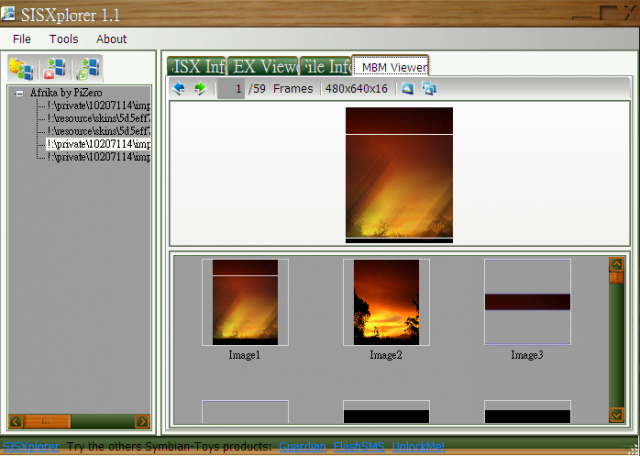Open the About menu

coord(111,39)
